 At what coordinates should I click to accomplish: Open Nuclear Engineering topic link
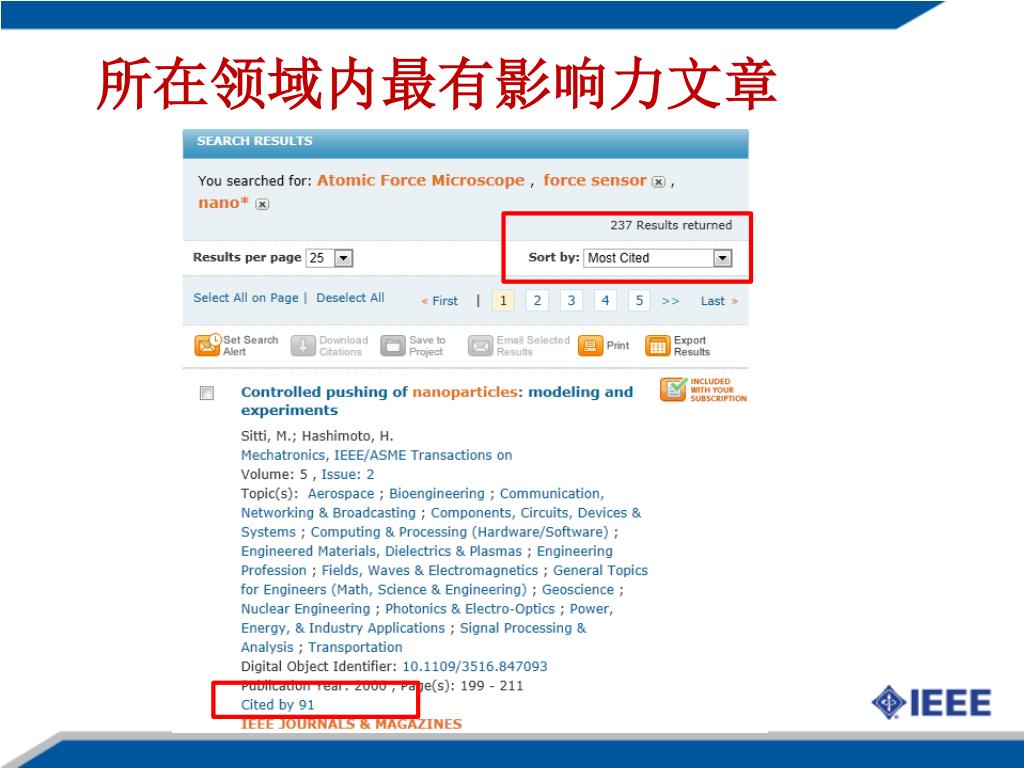(x=306, y=609)
